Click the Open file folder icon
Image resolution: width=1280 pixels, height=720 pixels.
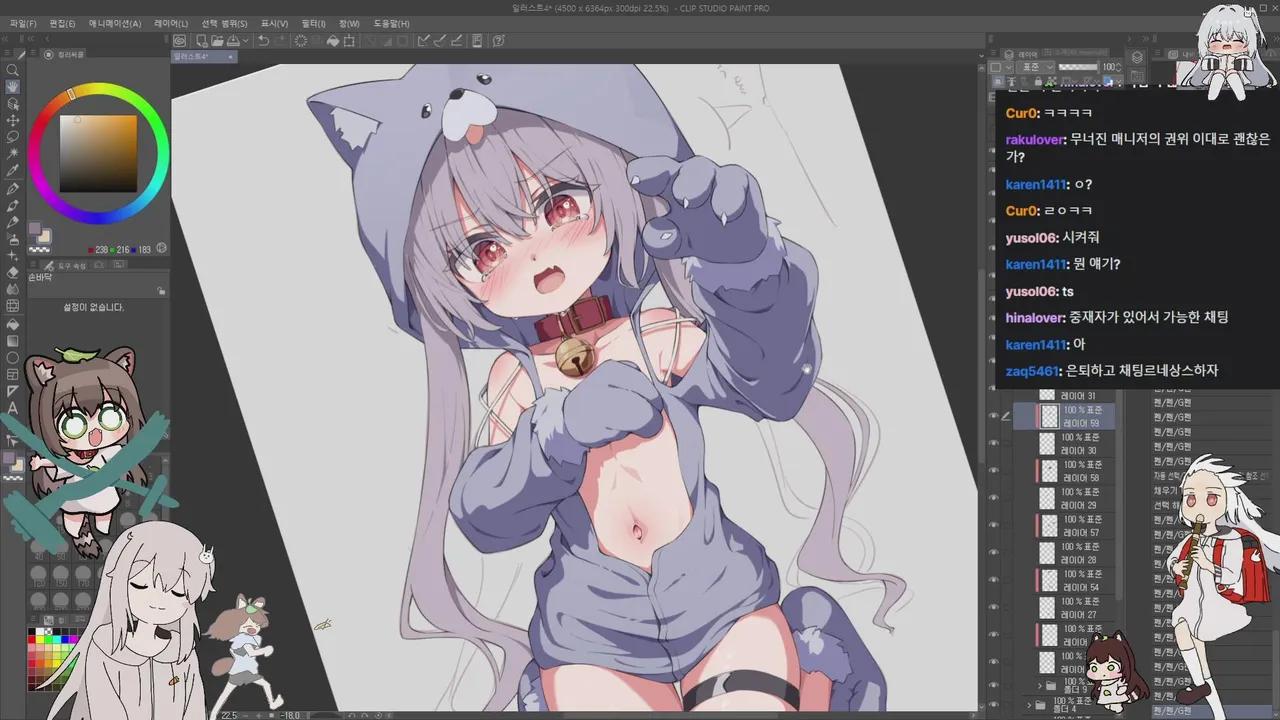click(218, 41)
